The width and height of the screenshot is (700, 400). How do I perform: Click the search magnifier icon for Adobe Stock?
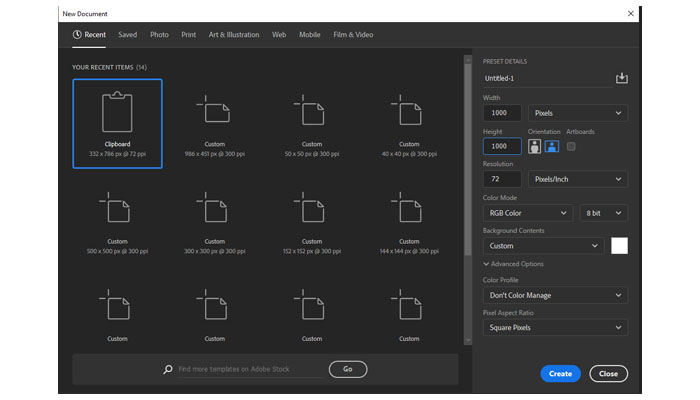pos(168,369)
